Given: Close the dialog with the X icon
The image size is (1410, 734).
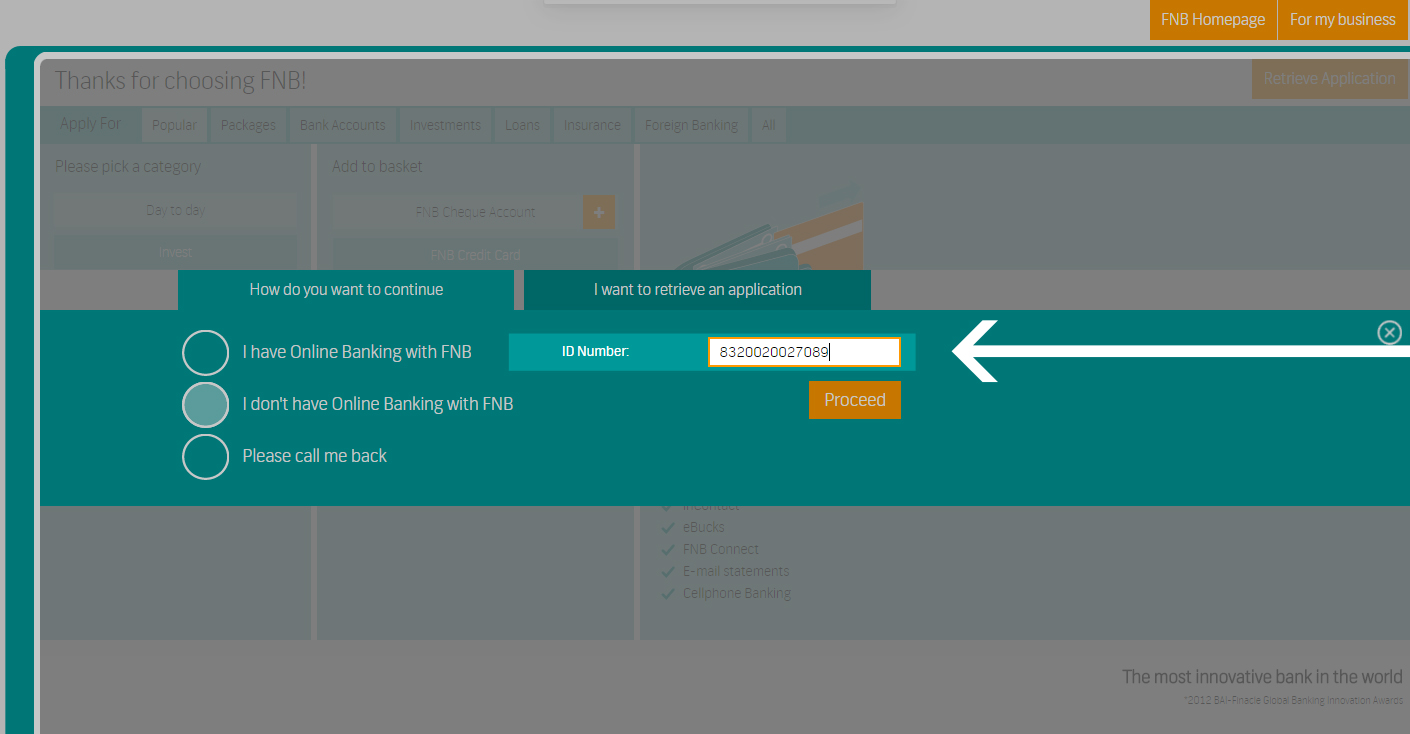Looking at the screenshot, I should 1389,333.
